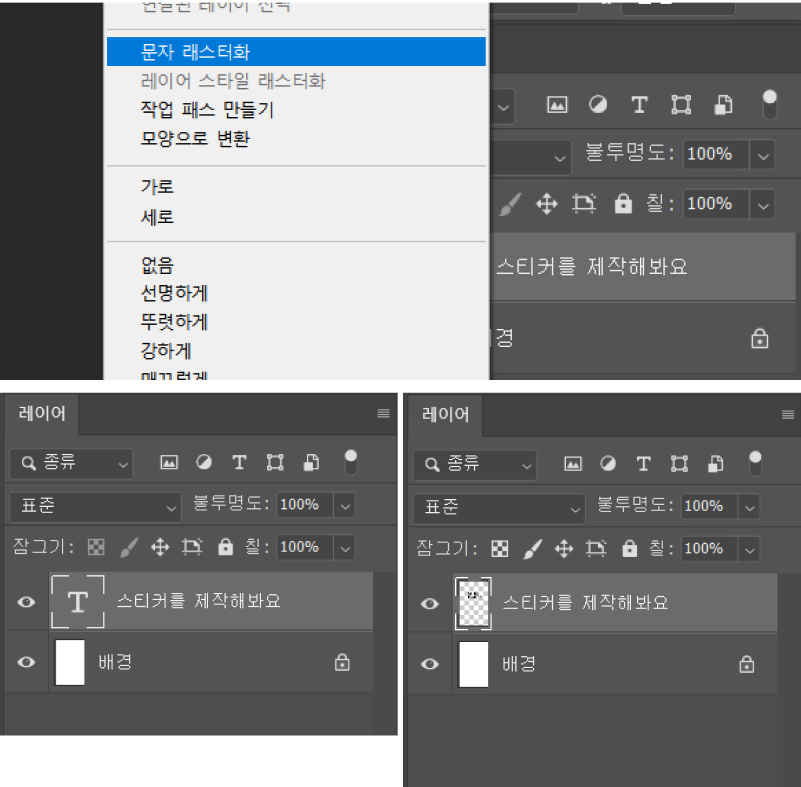Open panel menu icon of bottom-left 레이어 panel
The width and height of the screenshot is (801, 787).
point(383,414)
